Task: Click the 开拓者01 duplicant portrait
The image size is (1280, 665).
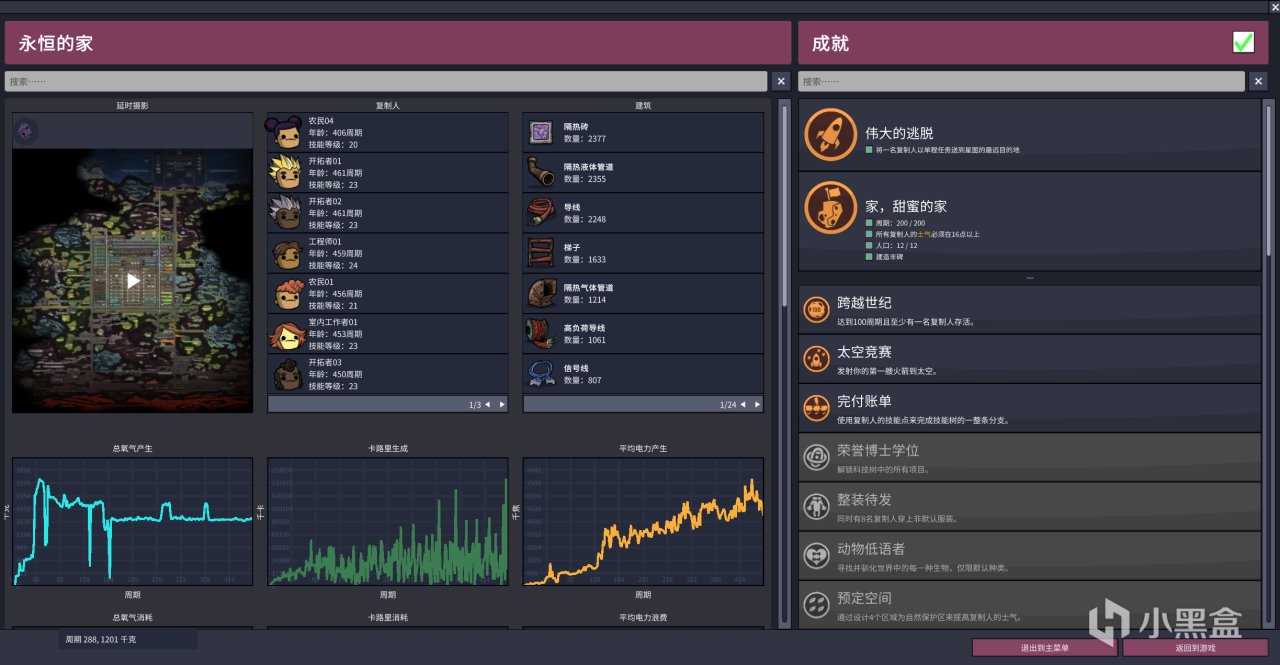Action: click(285, 172)
